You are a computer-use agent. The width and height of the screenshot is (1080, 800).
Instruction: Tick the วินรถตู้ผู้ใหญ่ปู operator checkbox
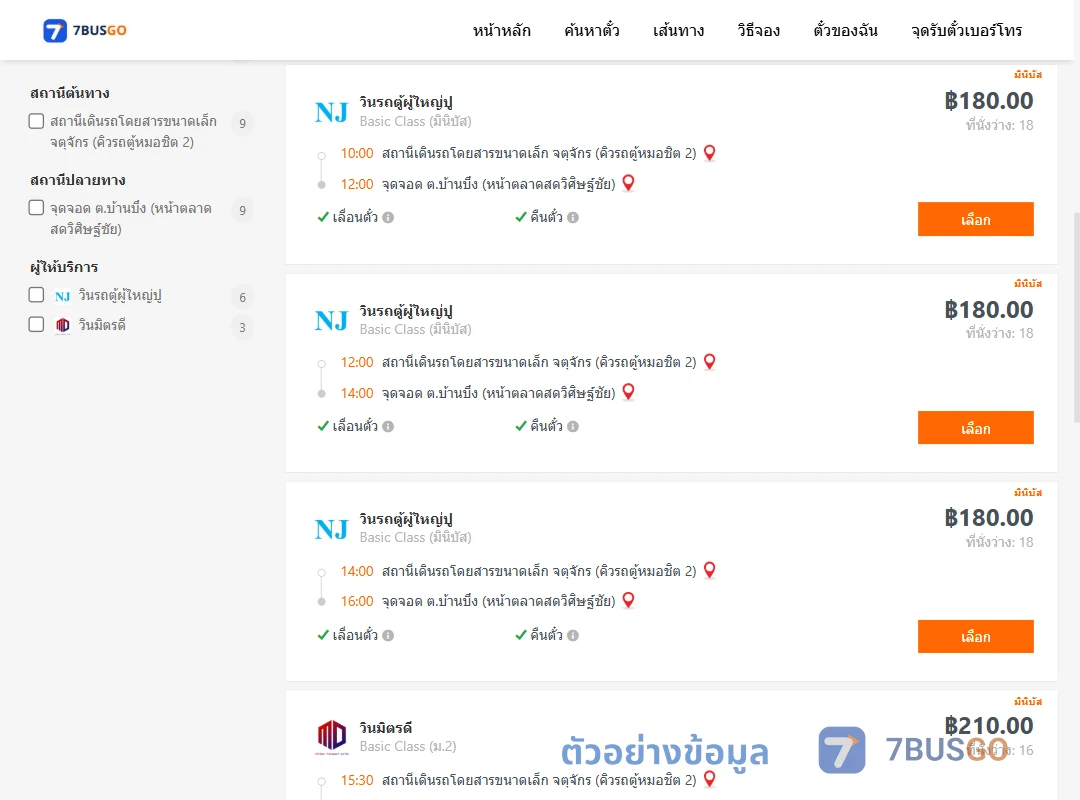click(x=37, y=295)
